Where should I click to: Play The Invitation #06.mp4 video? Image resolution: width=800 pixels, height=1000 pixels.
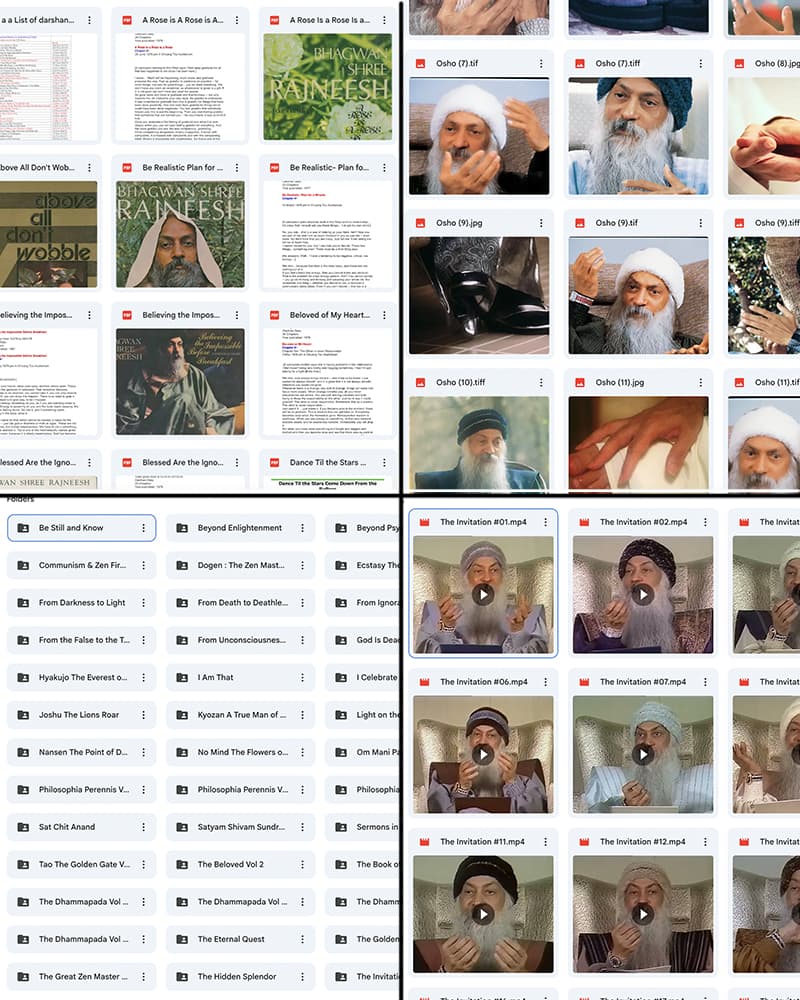click(483, 754)
